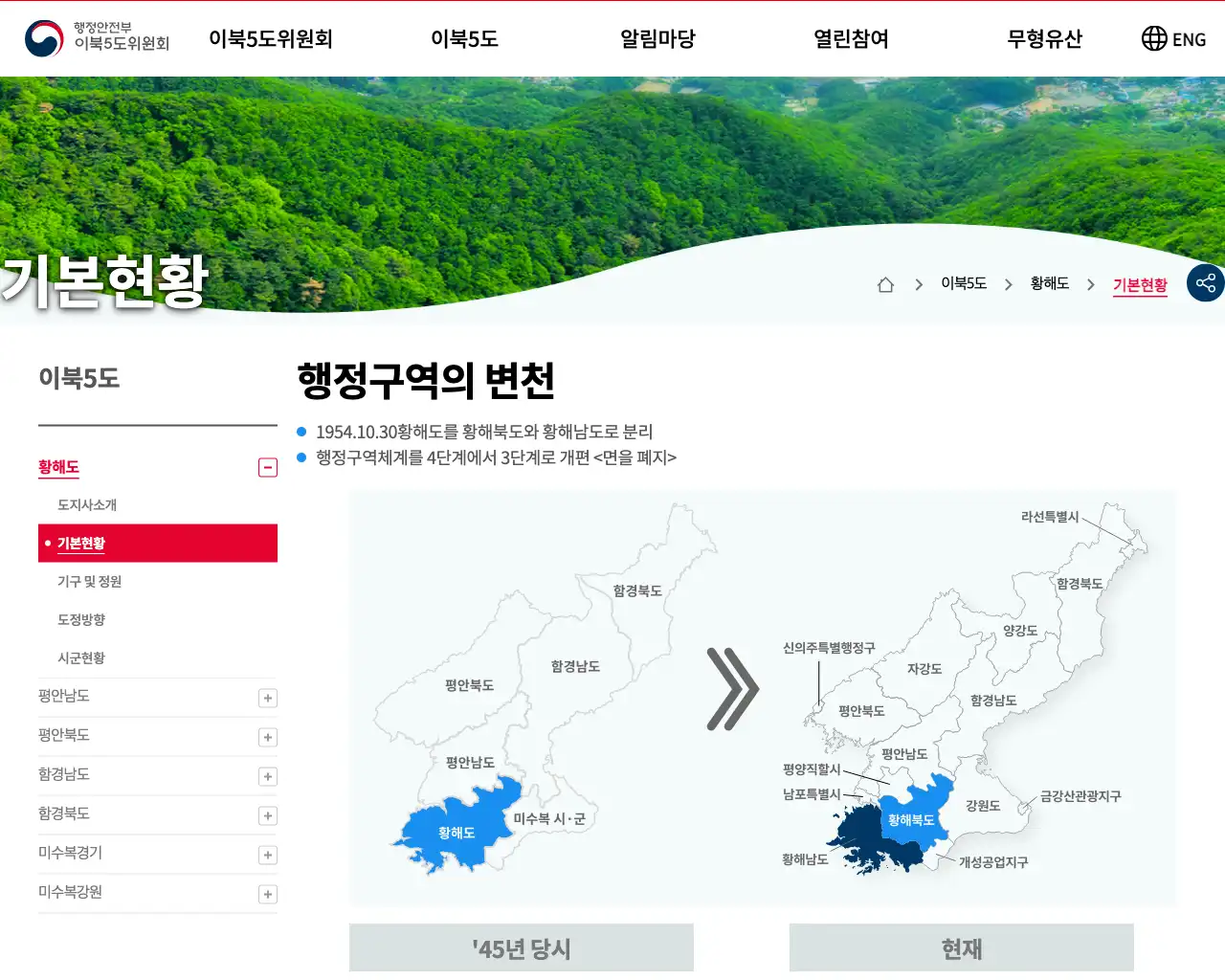Click the light-blue 황해북도 region on current map
This screenshot has height=980, width=1225.
(x=915, y=812)
